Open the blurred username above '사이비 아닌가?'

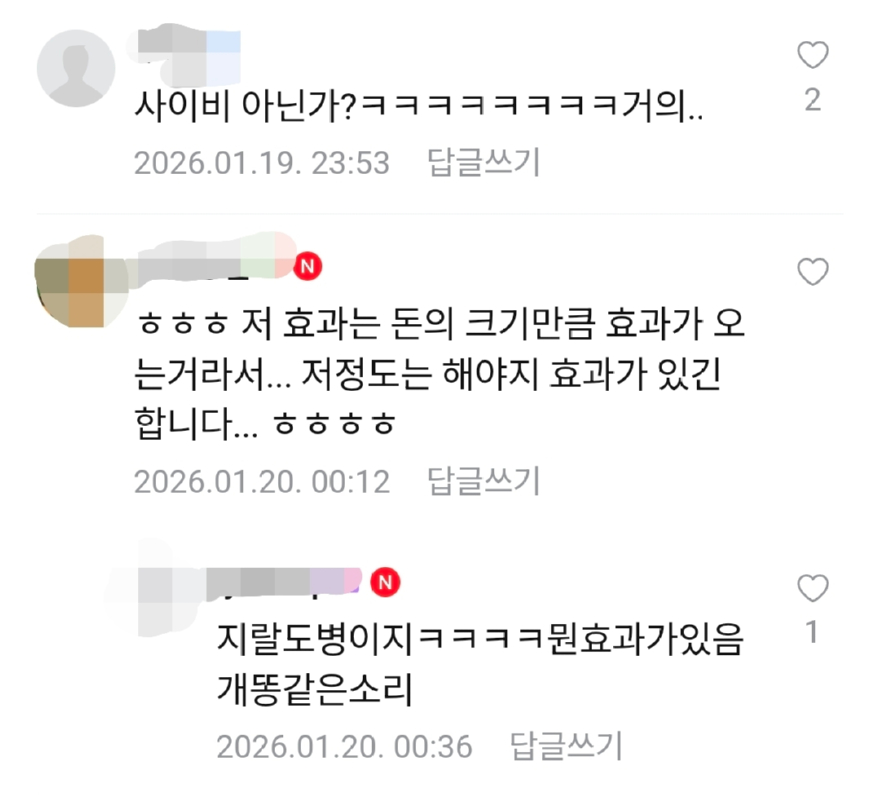(x=188, y=52)
